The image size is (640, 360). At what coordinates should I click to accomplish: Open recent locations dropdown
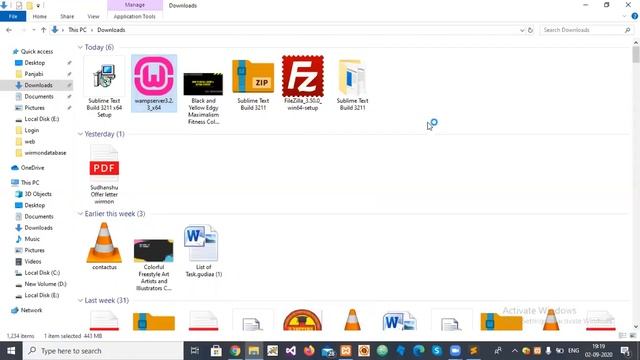(33, 30)
